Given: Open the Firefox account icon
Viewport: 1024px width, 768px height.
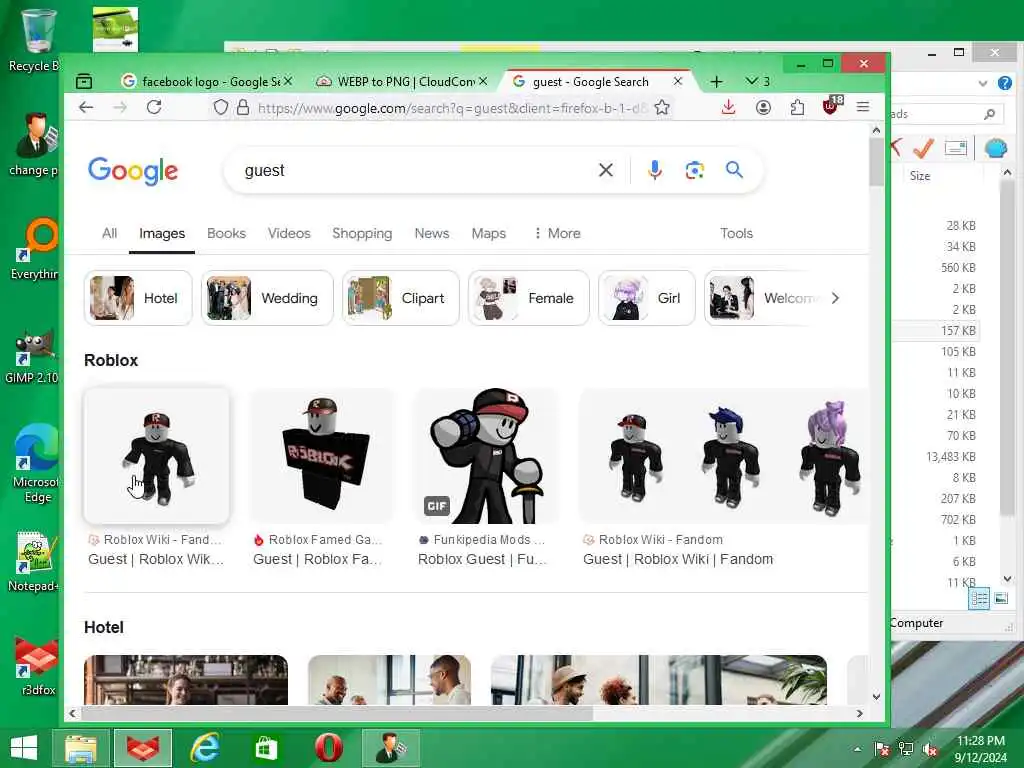Looking at the screenshot, I should (x=763, y=107).
